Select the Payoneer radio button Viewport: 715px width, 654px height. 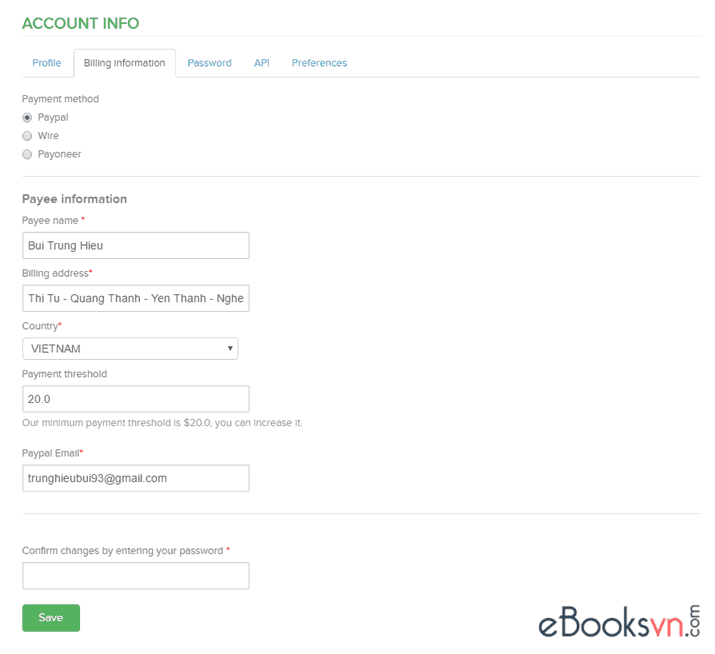pos(27,154)
